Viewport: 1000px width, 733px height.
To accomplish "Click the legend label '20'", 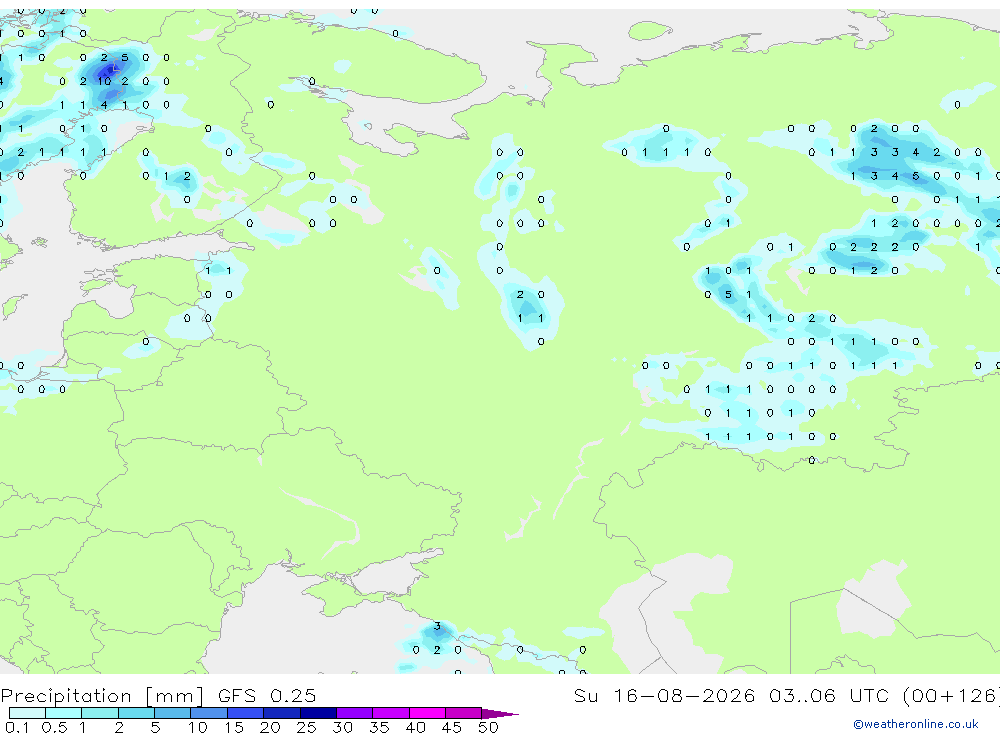I will point(270,727).
